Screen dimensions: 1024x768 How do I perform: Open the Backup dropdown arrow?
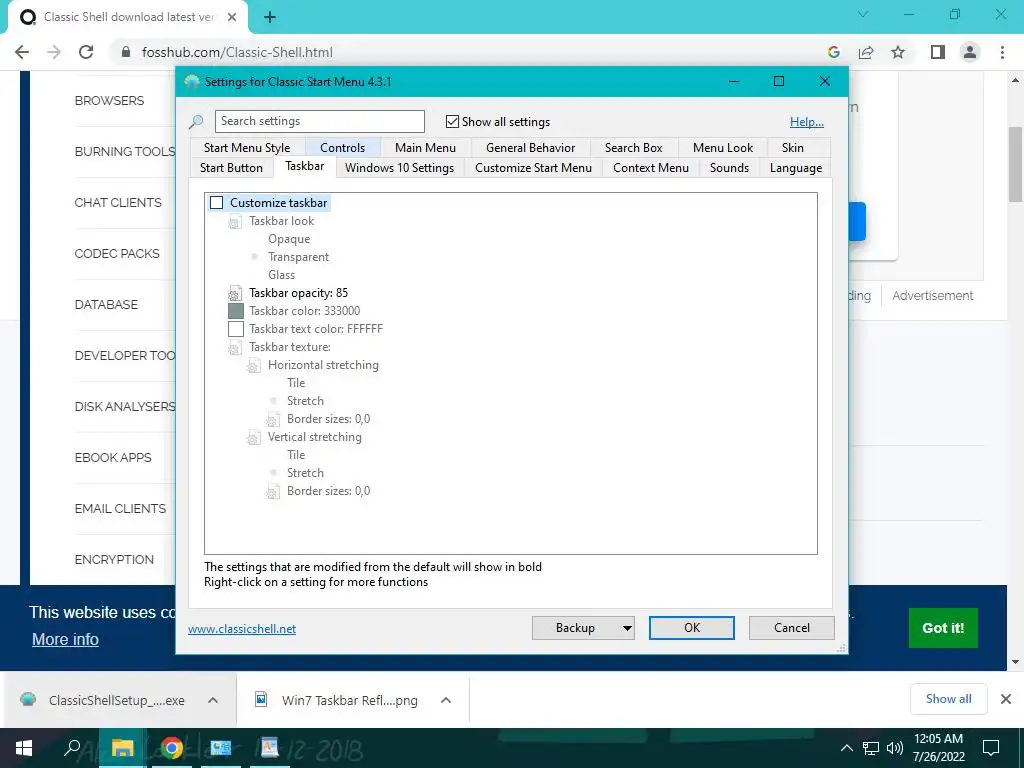(627, 628)
